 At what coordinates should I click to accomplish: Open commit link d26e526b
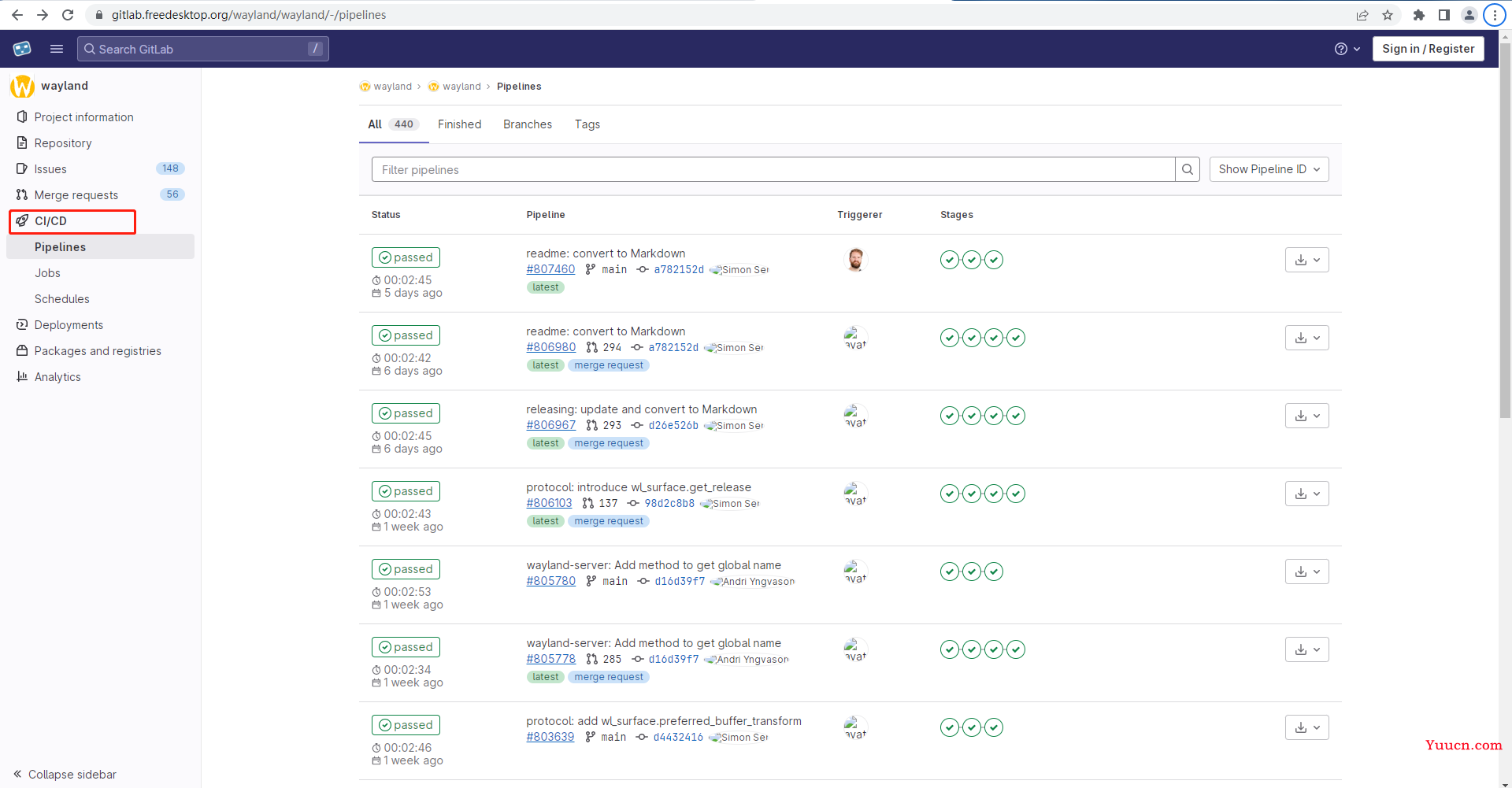[673, 425]
